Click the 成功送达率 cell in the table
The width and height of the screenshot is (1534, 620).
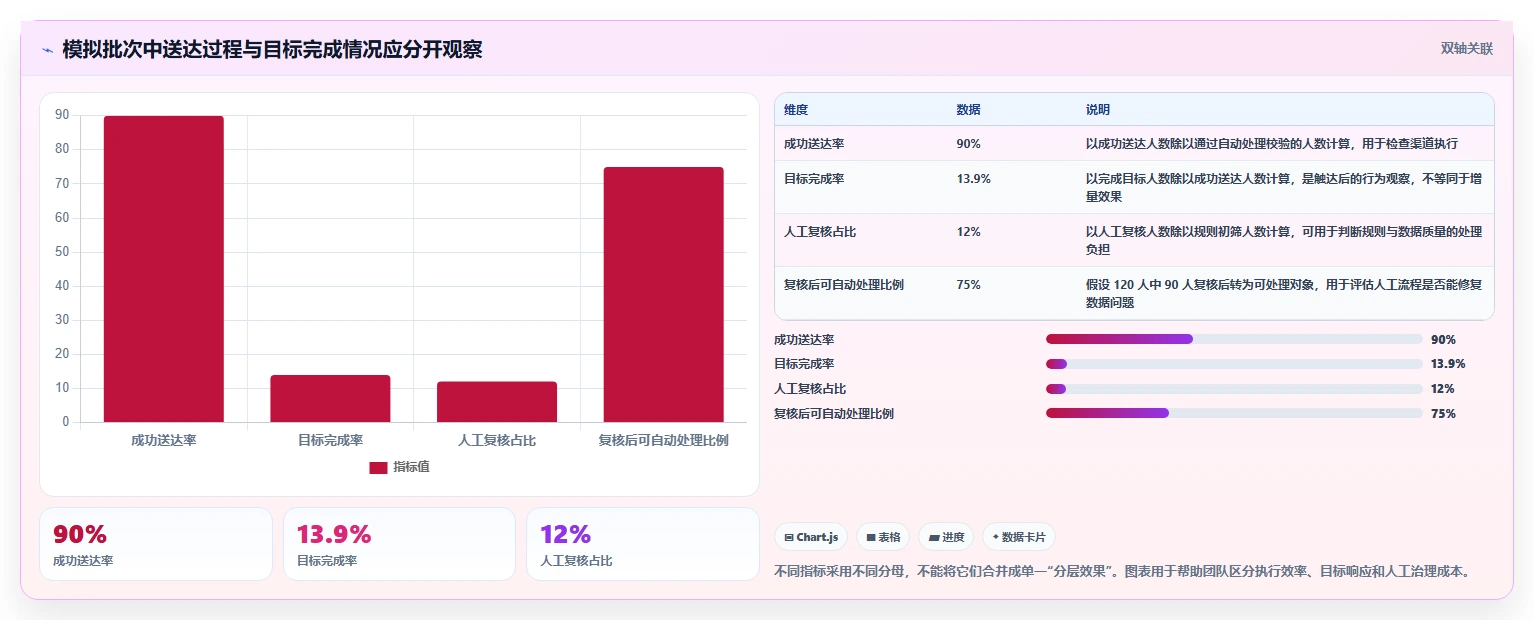pos(814,144)
